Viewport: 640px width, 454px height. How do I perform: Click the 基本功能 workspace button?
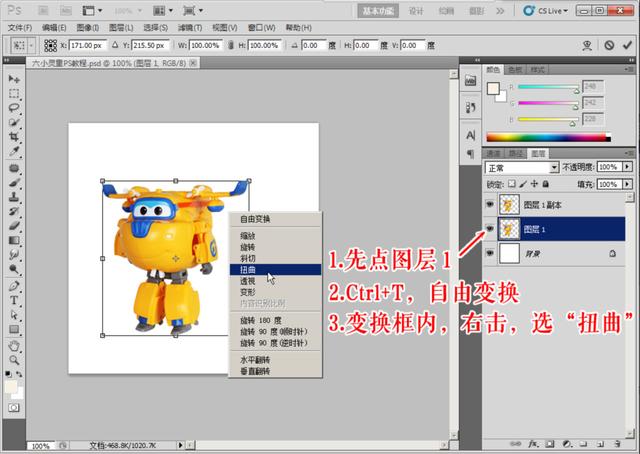pos(378,11)
